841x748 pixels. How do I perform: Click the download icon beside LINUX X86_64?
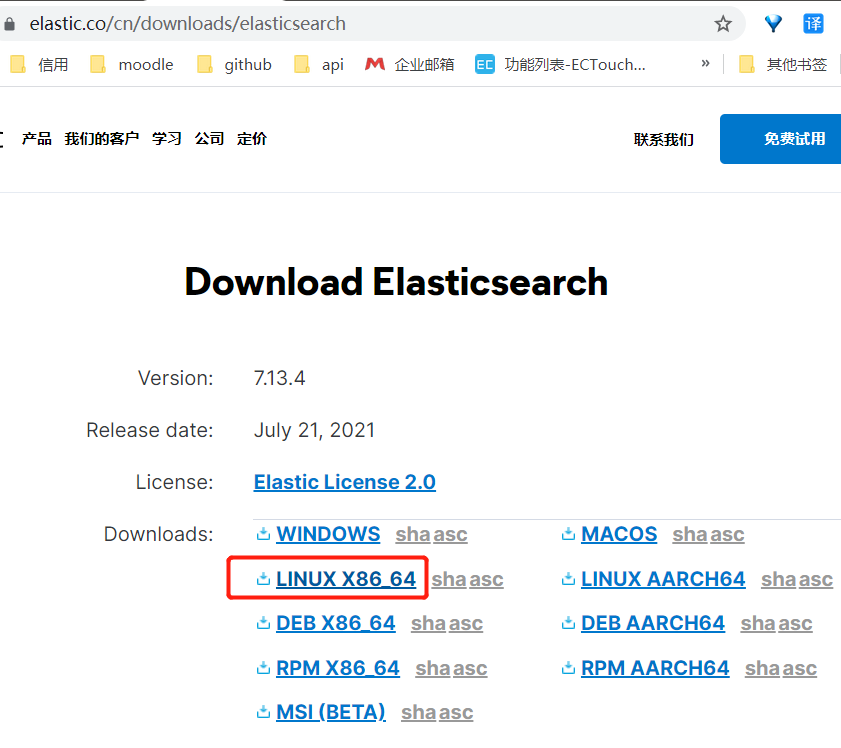pyautogui.click(x=263, y=579)
